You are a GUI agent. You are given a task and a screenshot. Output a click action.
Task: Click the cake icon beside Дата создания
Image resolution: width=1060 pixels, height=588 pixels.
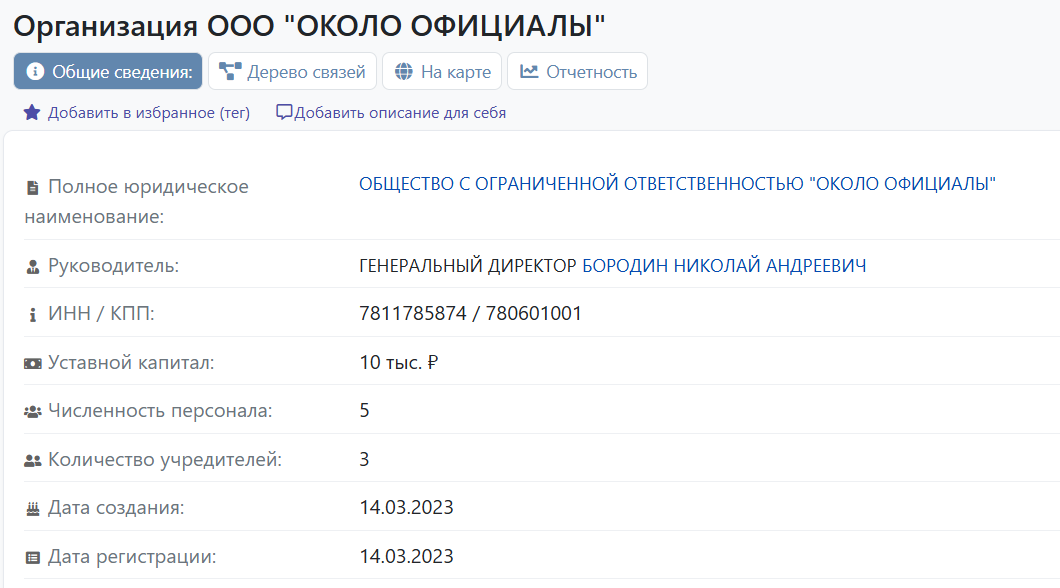[32, 509]
